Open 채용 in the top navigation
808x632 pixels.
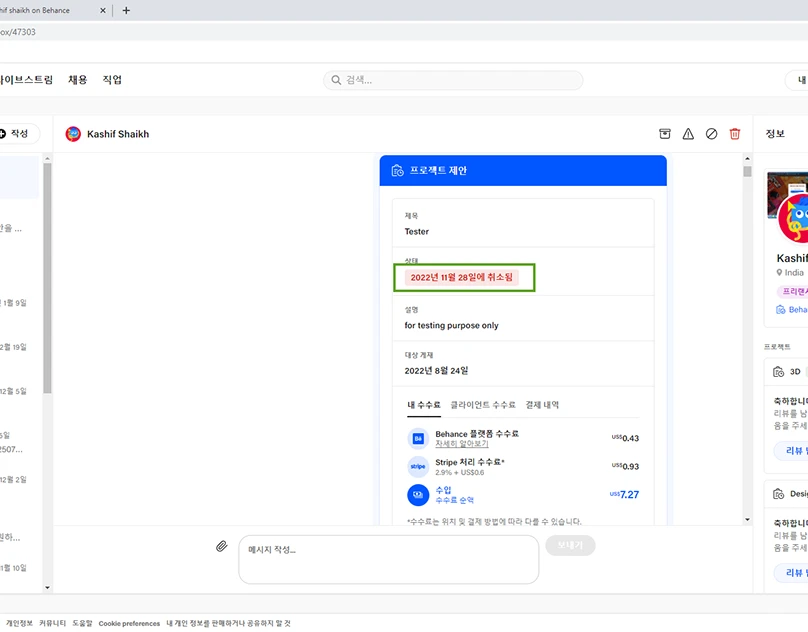coord(78,80)
